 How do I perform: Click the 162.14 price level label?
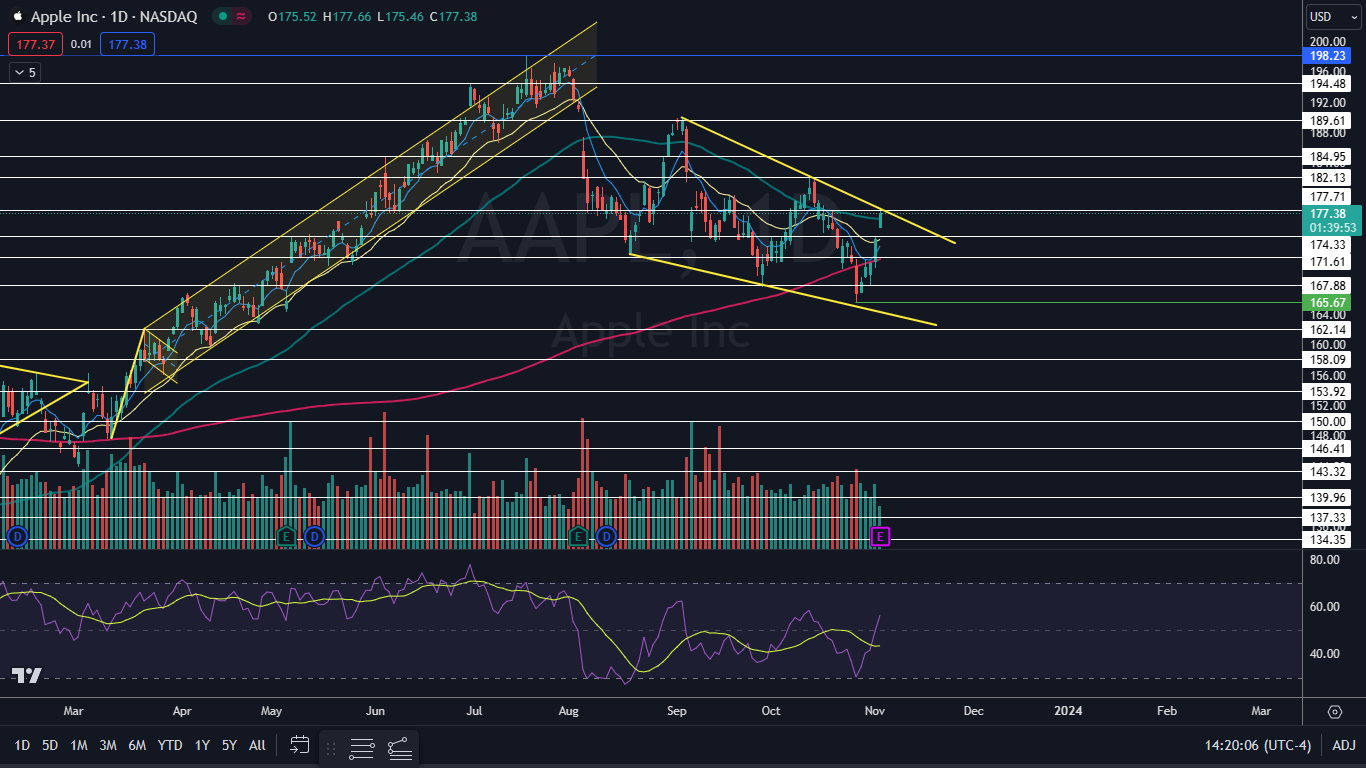click(x=1328, y=330)
